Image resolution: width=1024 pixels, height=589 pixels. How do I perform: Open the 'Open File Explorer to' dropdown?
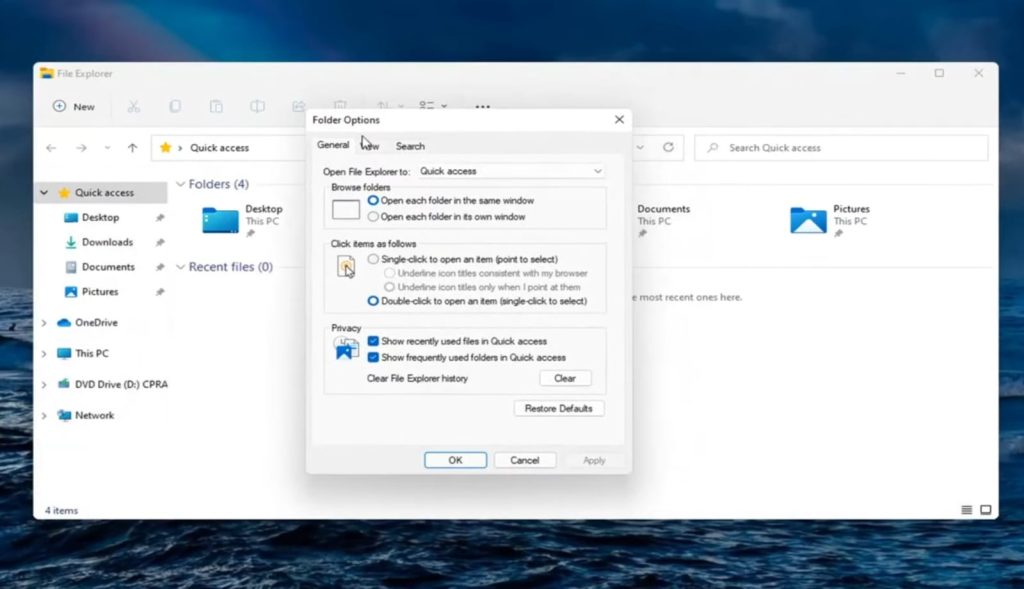pos(510,171)
